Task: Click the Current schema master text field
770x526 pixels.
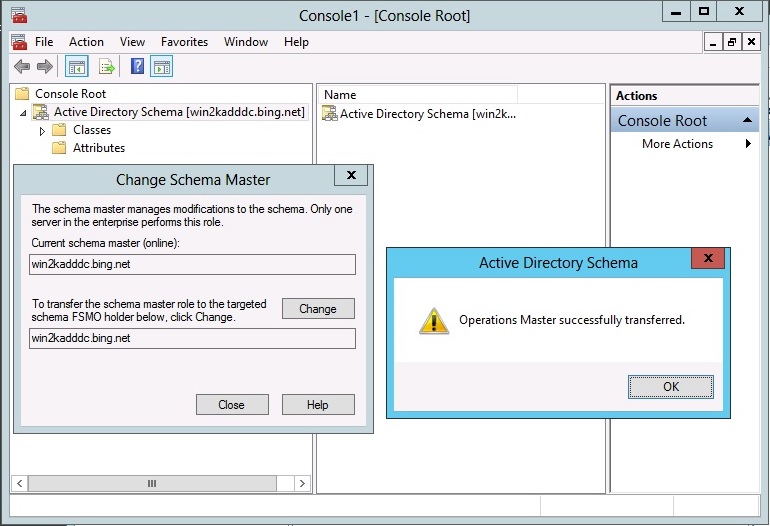Action: coord(192,264)
